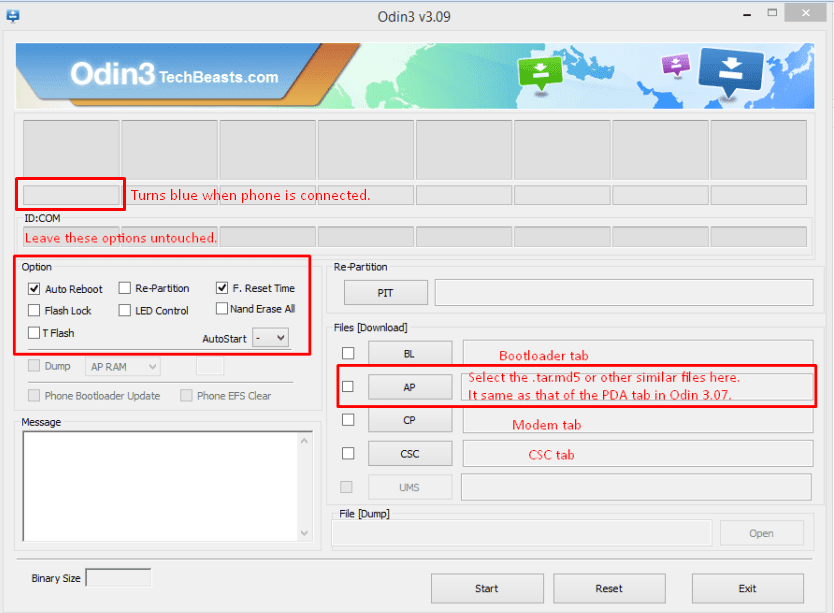
Task: Click the Odin3 v3.09 window title
Action: (414, 17)
